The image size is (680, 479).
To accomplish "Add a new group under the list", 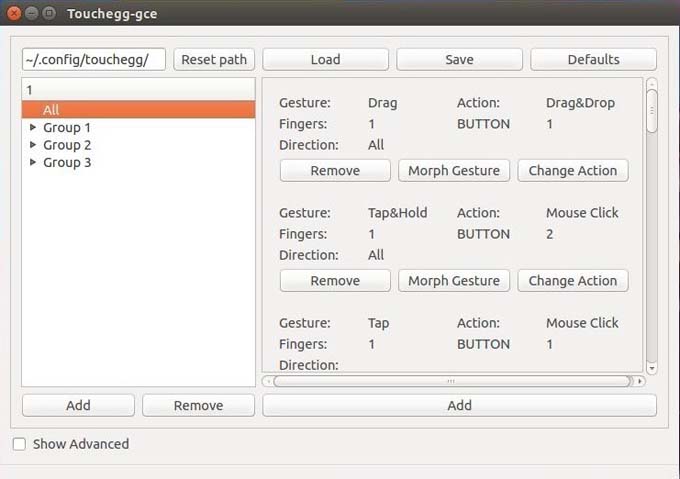I will coord(78,405).
